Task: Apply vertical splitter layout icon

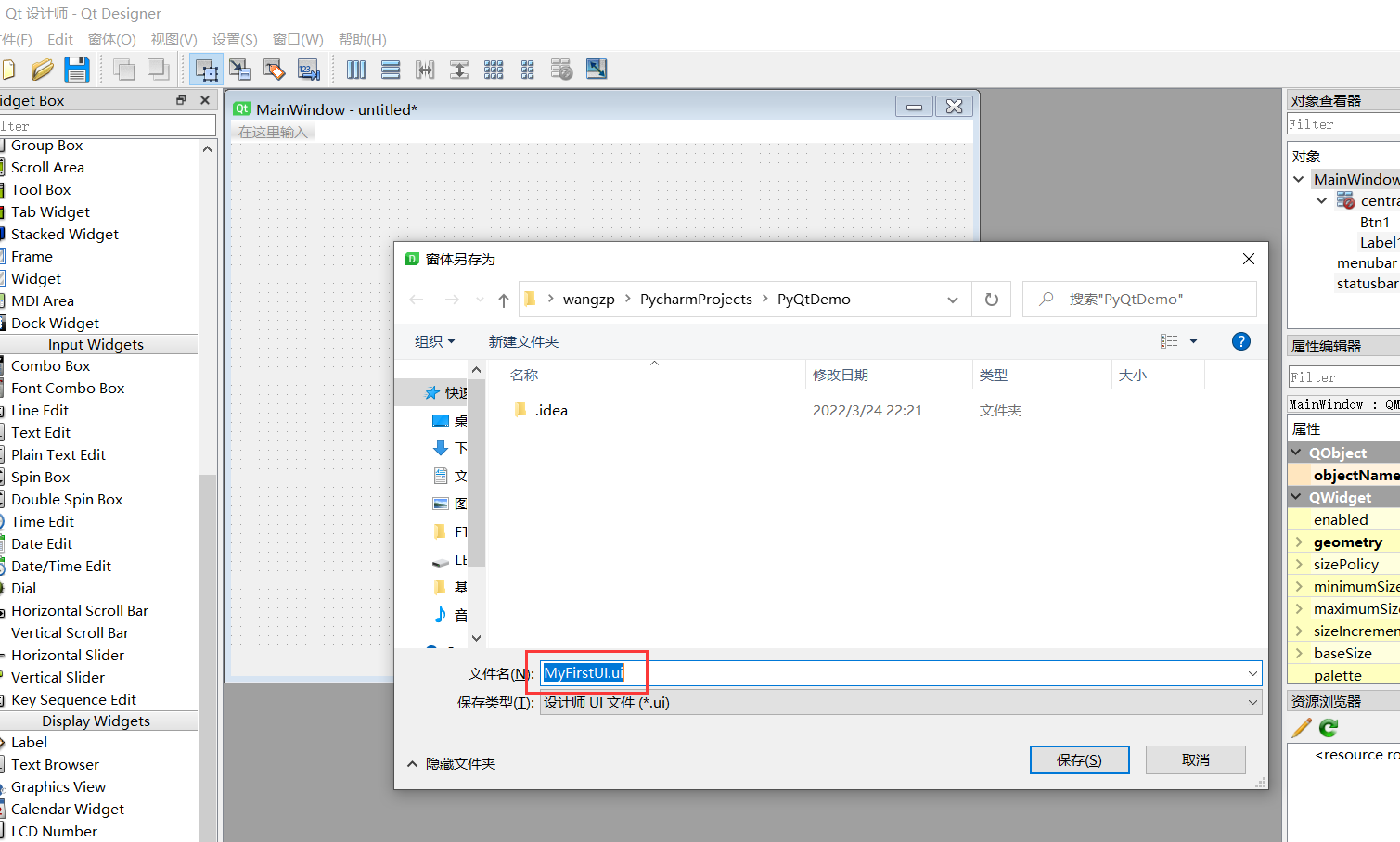Action: tap(459, 70)
